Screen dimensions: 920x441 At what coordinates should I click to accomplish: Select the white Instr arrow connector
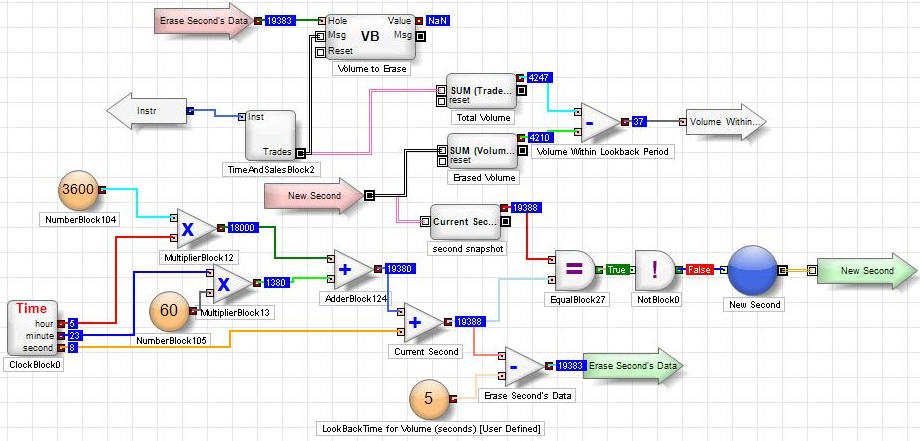pyautogui.click(x=146, y=110)
